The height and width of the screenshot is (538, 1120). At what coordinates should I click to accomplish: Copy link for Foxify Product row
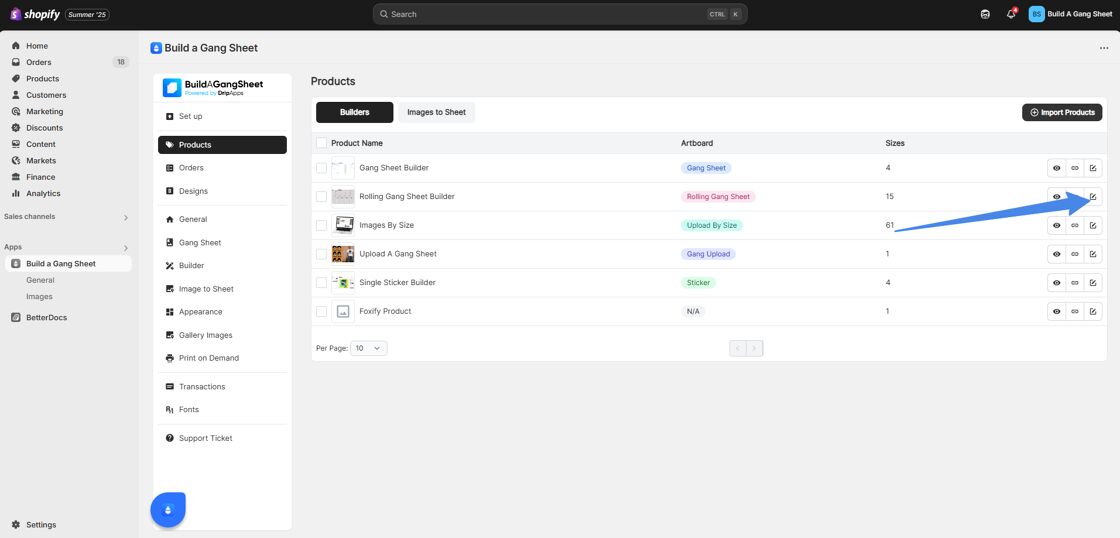point(1074,312)
